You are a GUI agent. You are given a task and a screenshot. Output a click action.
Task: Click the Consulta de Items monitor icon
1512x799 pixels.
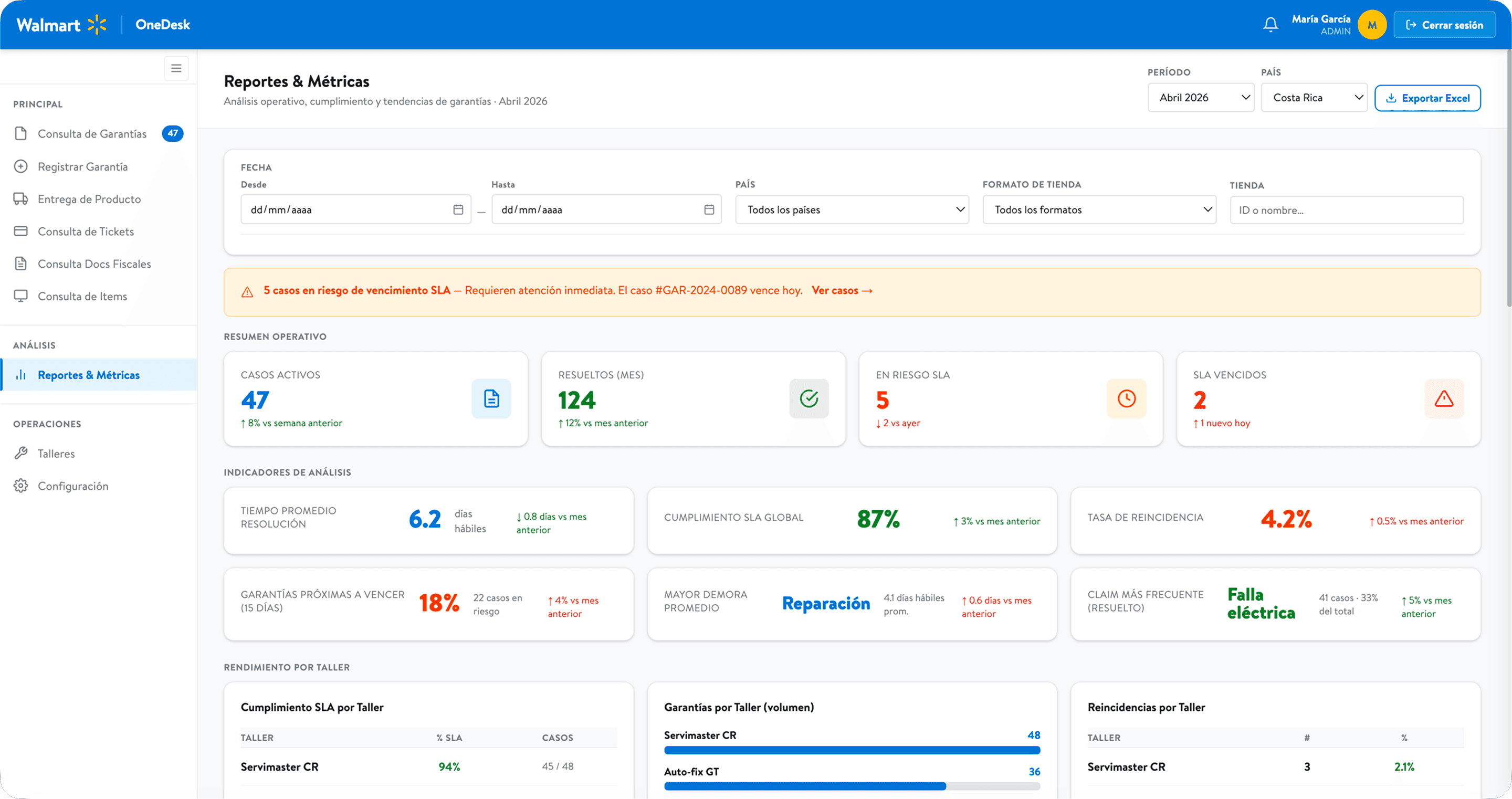tap(21, 296)
